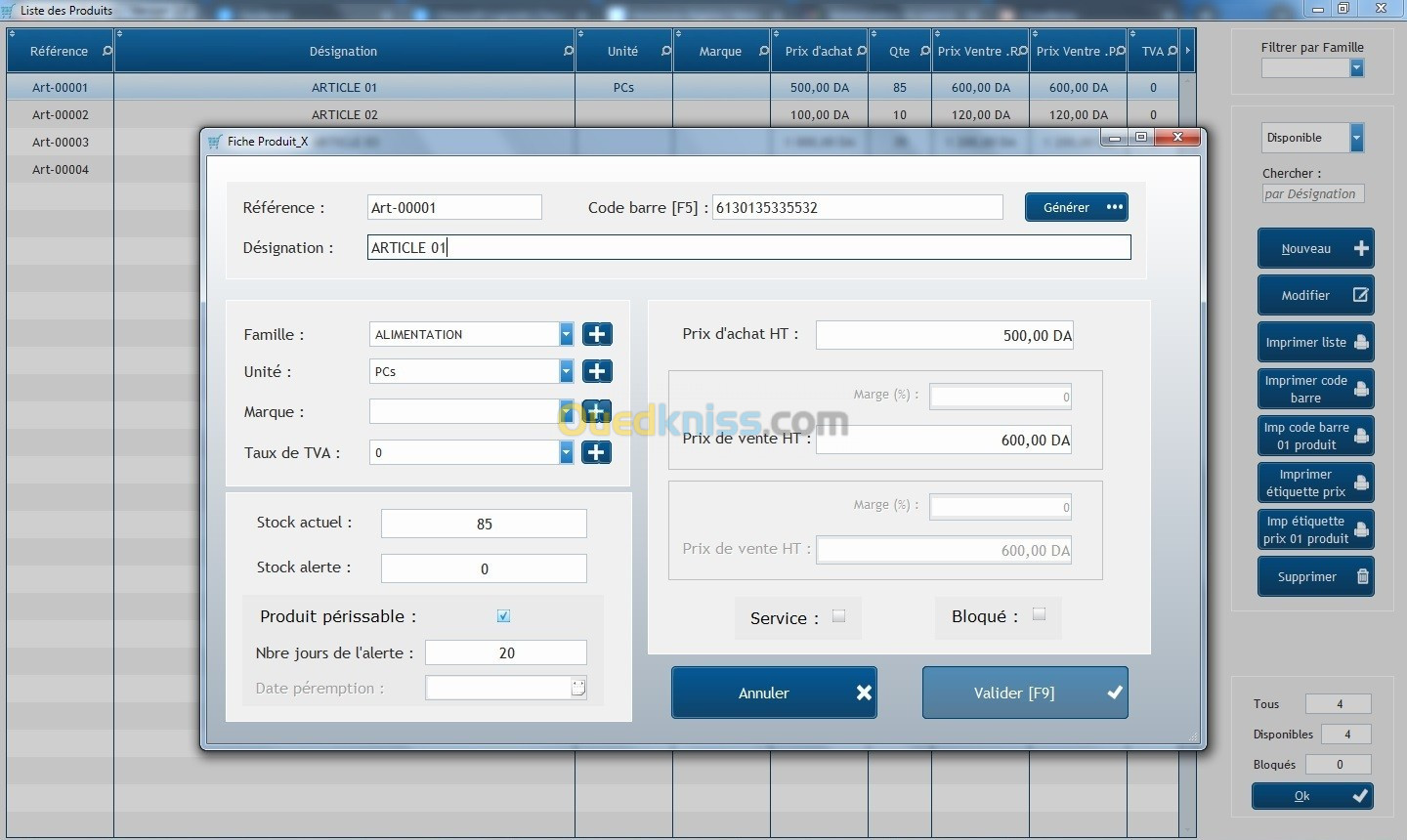Screen dimensions: 1407x840
Task: Click the Code barre [F5] field
Action: click(858, 207)
